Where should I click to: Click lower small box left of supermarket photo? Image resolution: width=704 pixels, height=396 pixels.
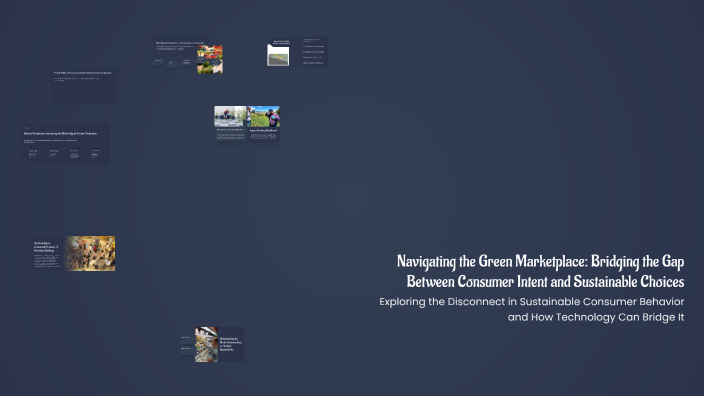[187, 350]
